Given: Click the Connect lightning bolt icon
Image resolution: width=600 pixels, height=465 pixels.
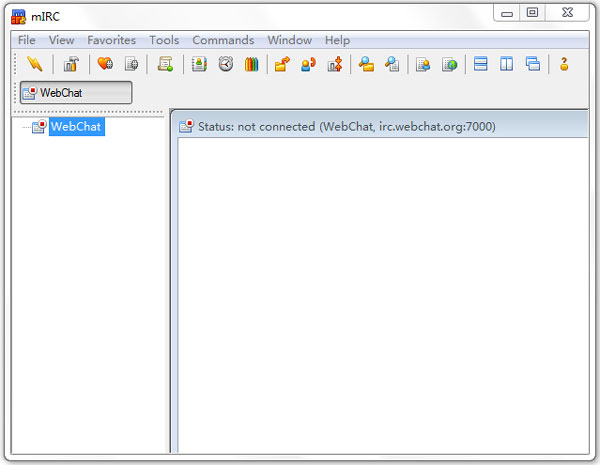Looking at the screenshot, I should coord(35,65).
